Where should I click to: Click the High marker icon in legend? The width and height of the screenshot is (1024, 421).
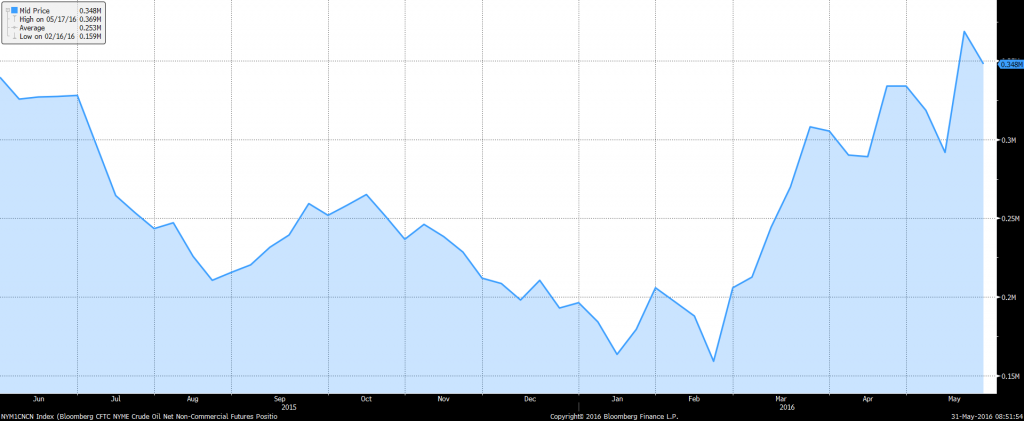14,18
